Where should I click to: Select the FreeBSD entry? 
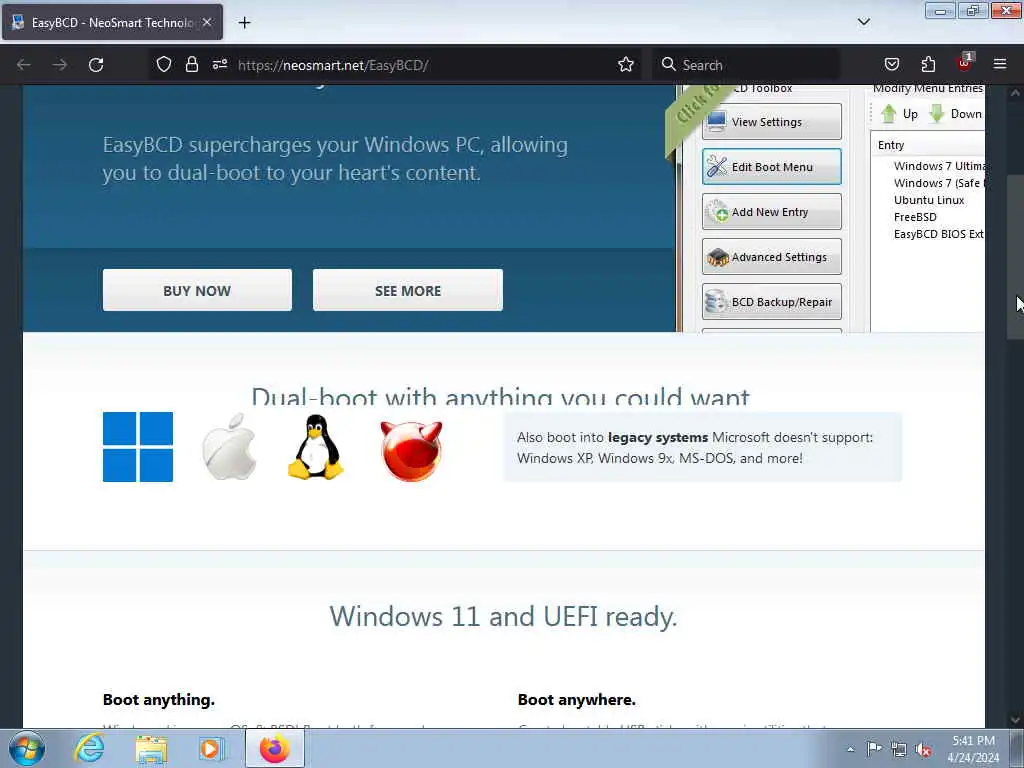tap(915, 217)
